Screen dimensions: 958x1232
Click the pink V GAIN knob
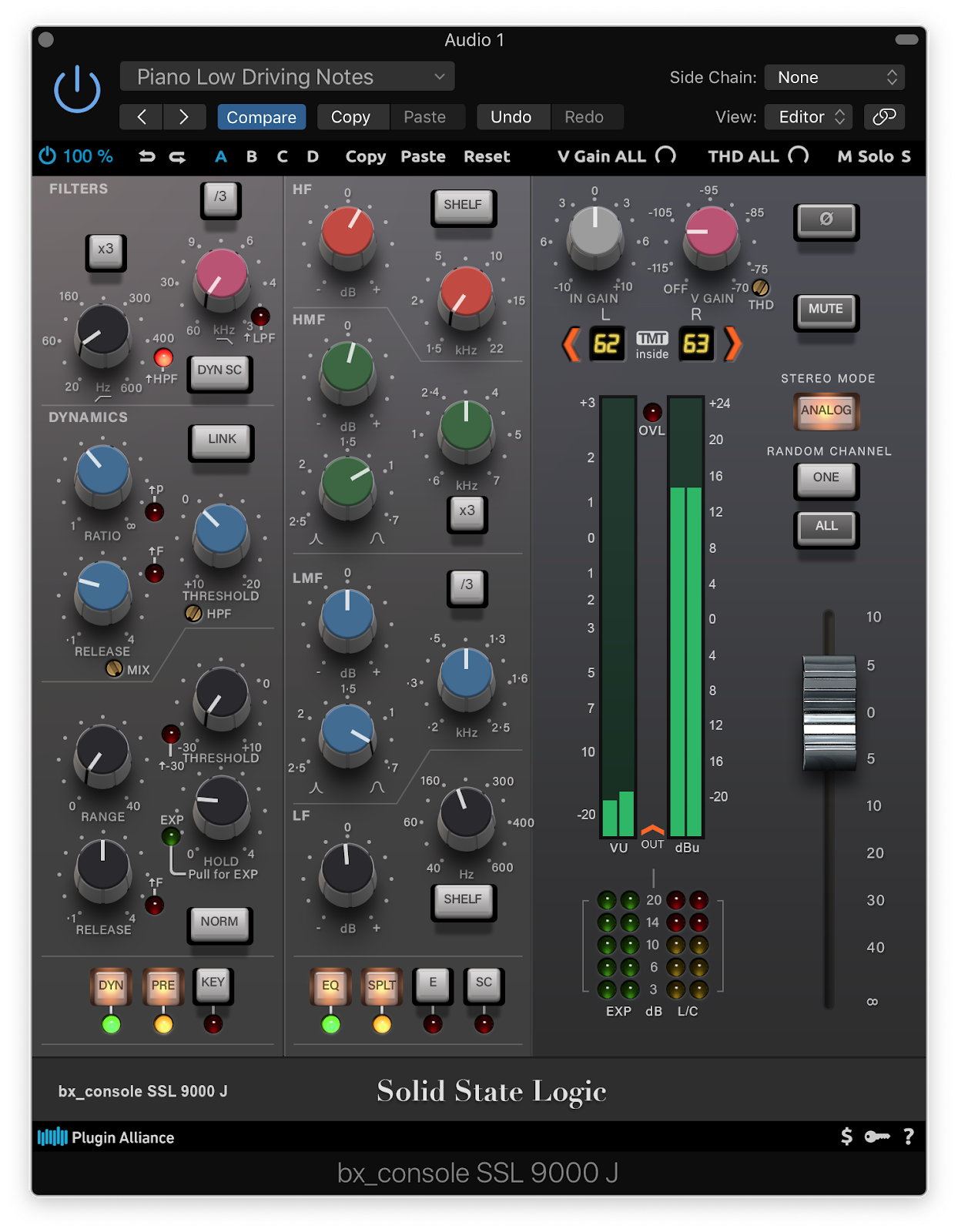712,233
